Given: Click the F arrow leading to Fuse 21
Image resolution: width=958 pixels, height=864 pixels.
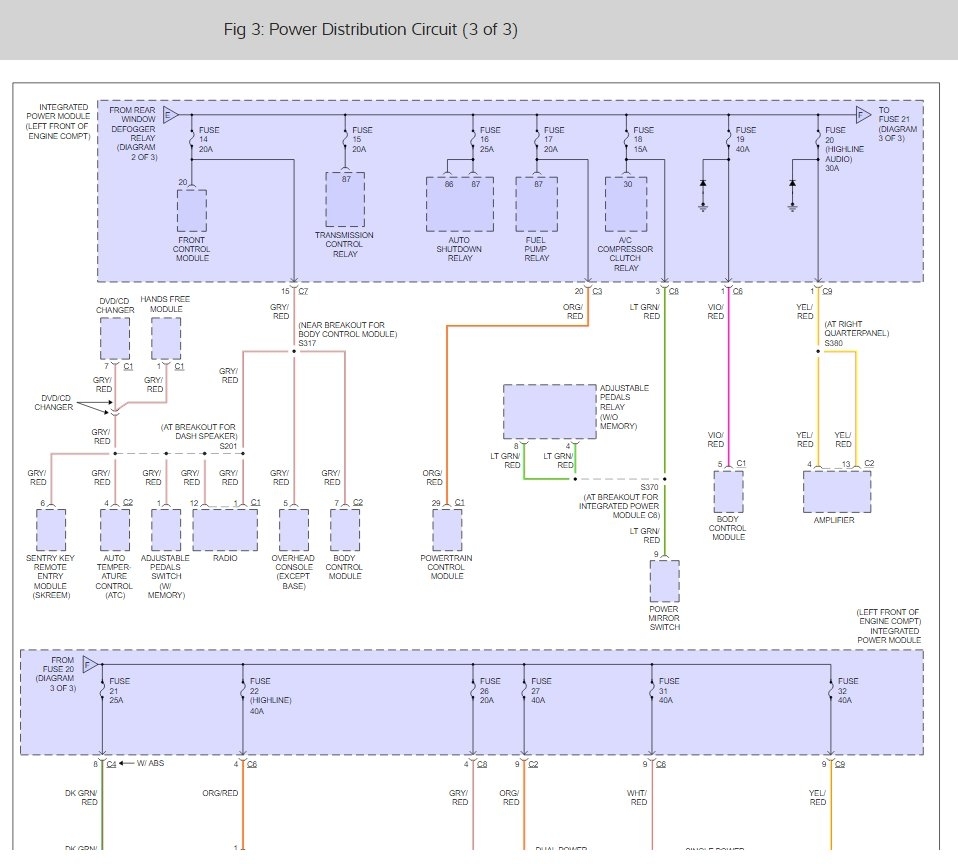Looking at the screenshot, I should click(864, 114).
